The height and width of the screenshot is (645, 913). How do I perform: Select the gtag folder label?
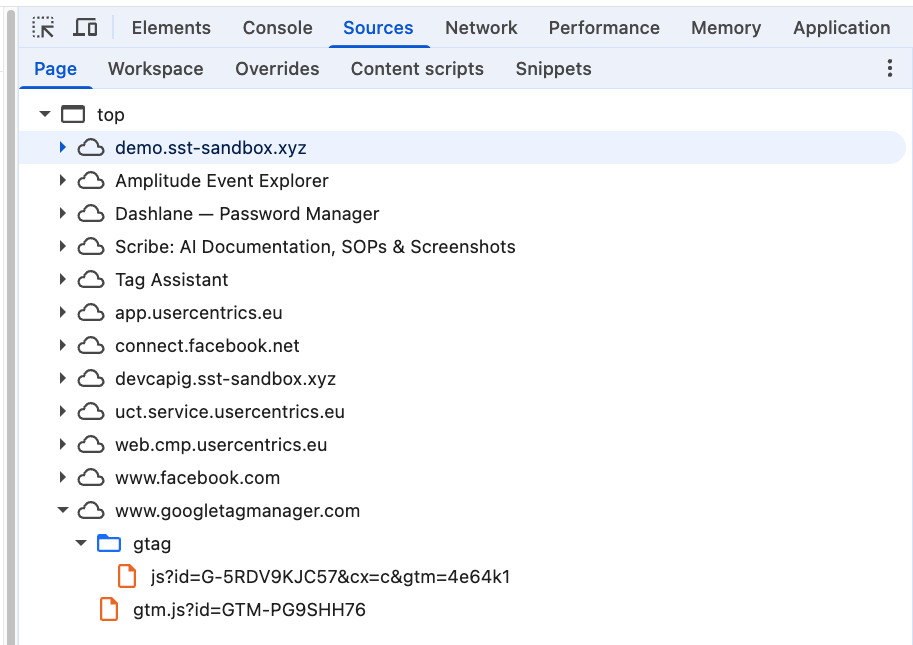point(152,544)
